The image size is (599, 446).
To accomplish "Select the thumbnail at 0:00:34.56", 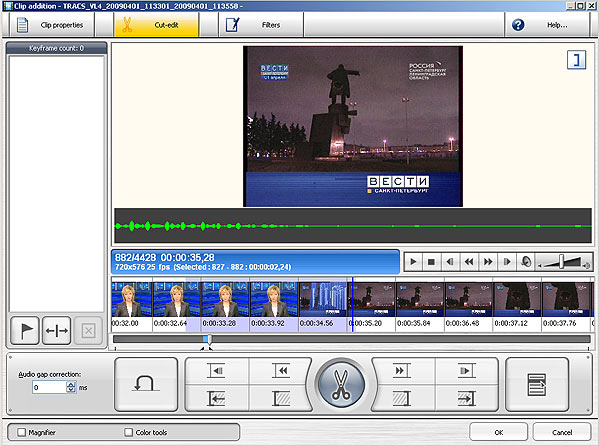I will [323, 299].
